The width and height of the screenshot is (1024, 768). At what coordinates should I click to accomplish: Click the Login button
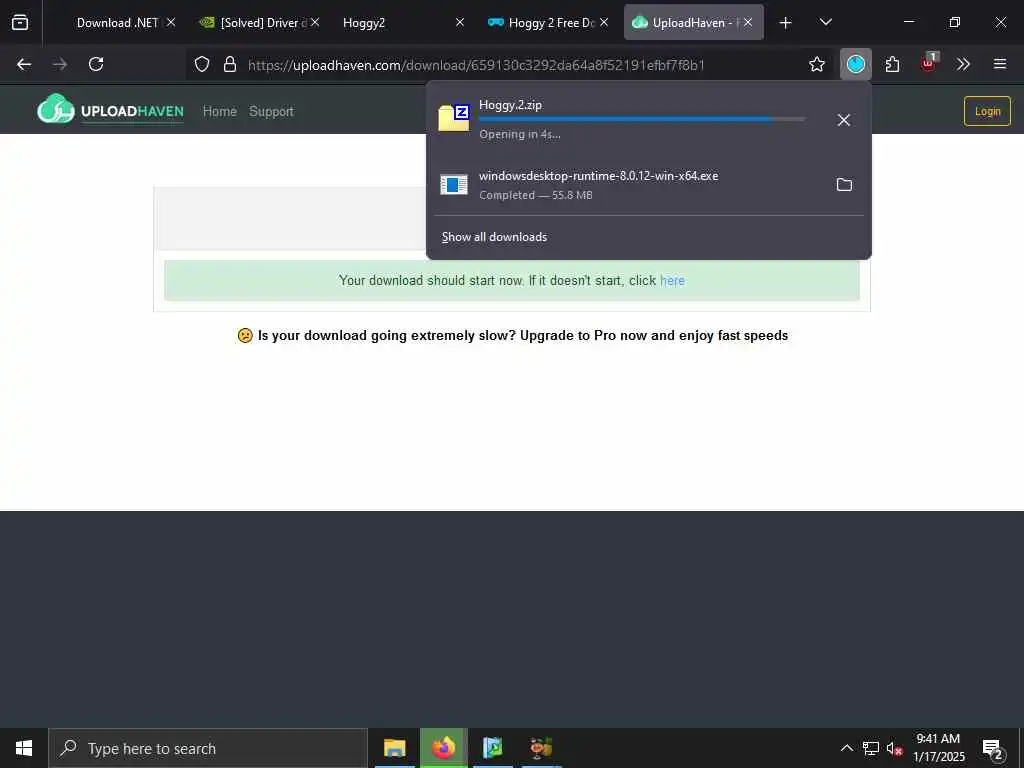click(x=987, y=111)
